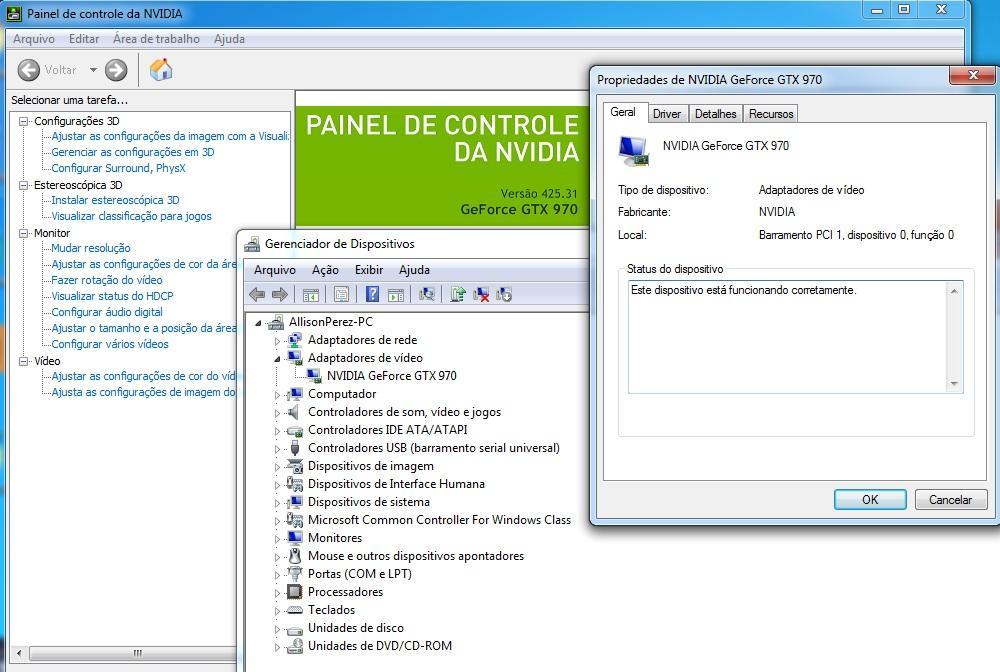Click the Help icon in Device Manager toolbar
The image size is (1000, 672).
pyautogui.click(x=372, y=294)
